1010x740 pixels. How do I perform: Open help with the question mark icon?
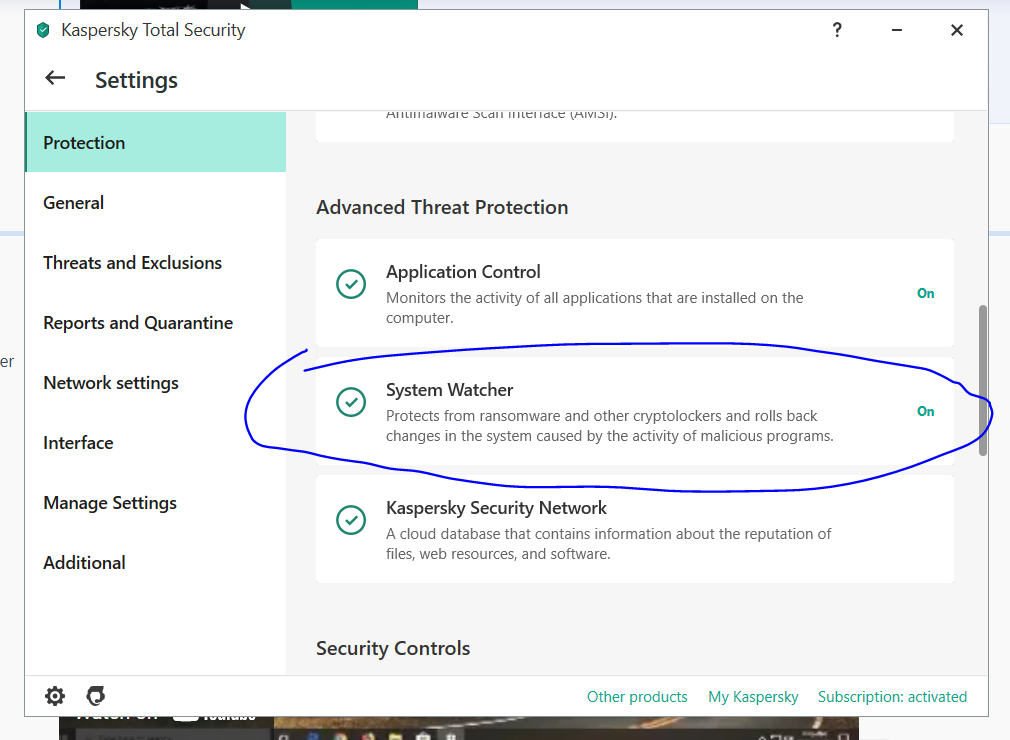pos(837,30)
